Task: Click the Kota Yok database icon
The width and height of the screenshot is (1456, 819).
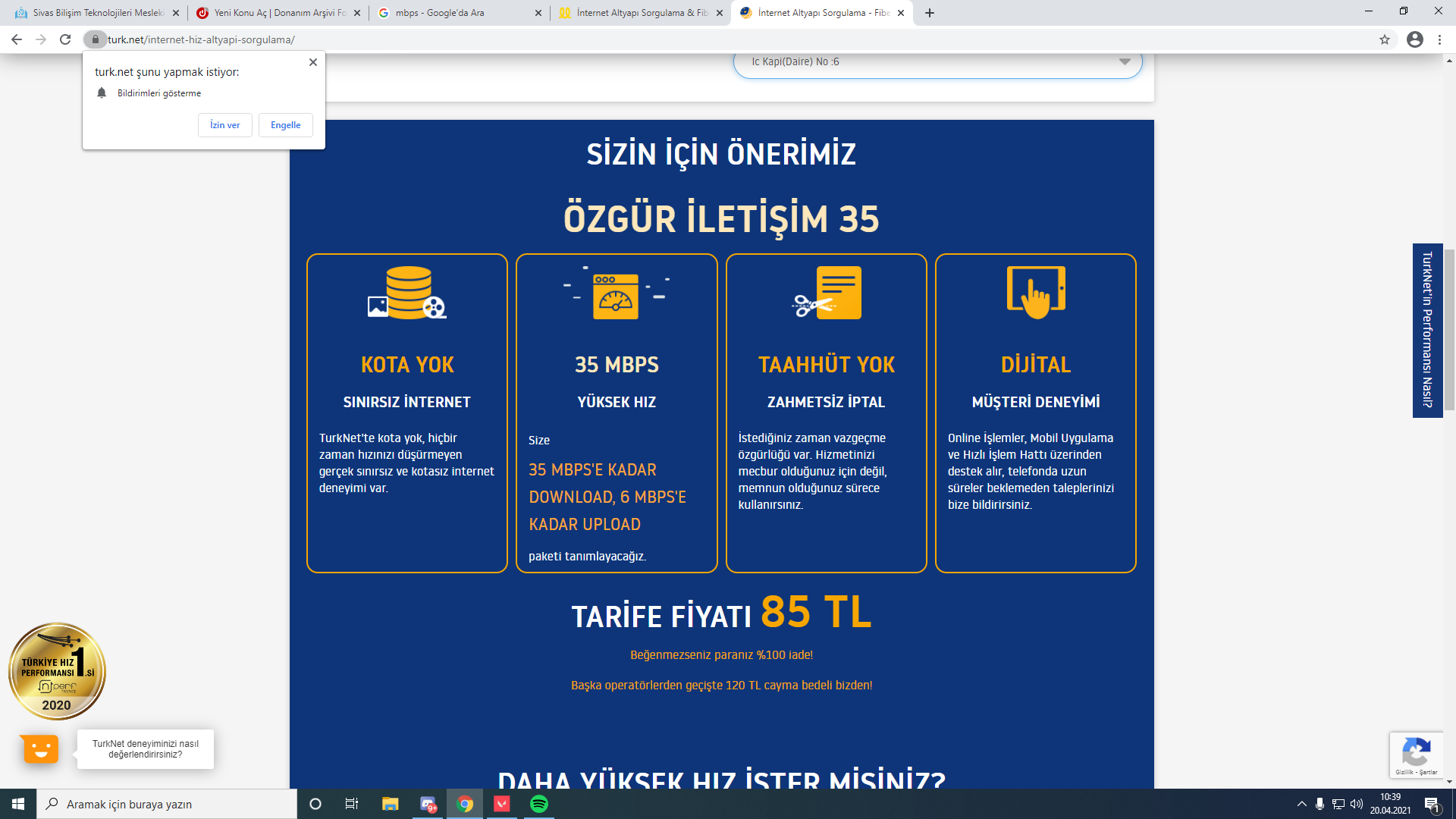Action: [407, 293]
